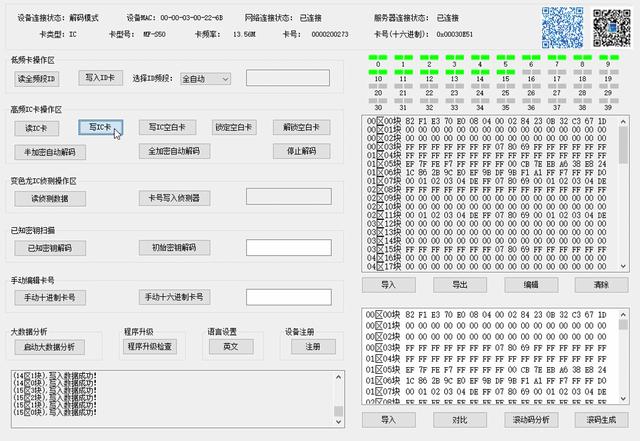Click the 对比 button
Viewport: 640px width, 441px height.
[460, 420]
